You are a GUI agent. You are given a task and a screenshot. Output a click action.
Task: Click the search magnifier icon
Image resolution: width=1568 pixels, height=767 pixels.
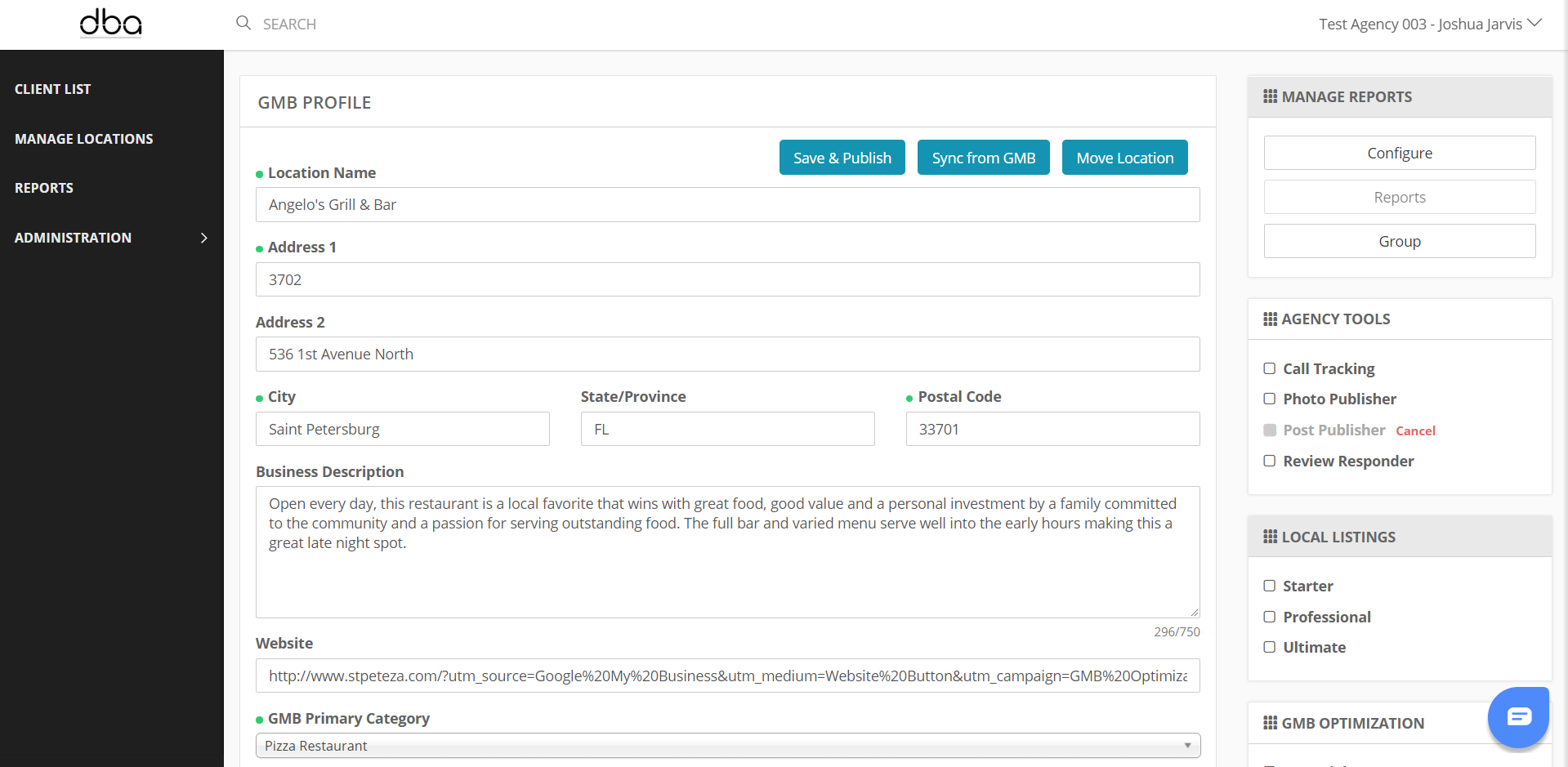pos(243,23)
